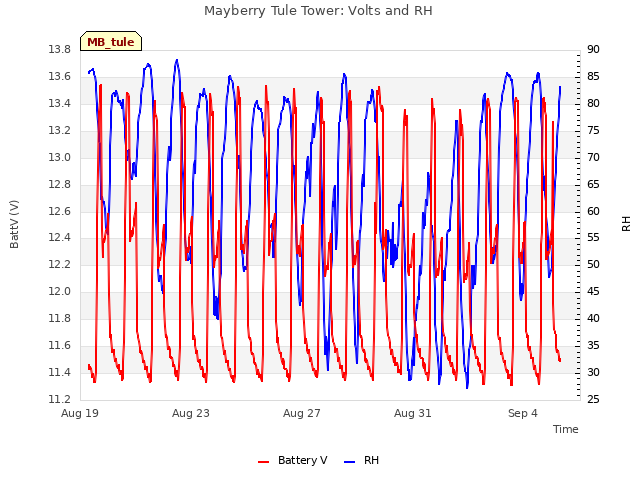Click the 12.4 voltage tick label
Viewport: 640px width, 480px height.
click(x=60, y=238)
